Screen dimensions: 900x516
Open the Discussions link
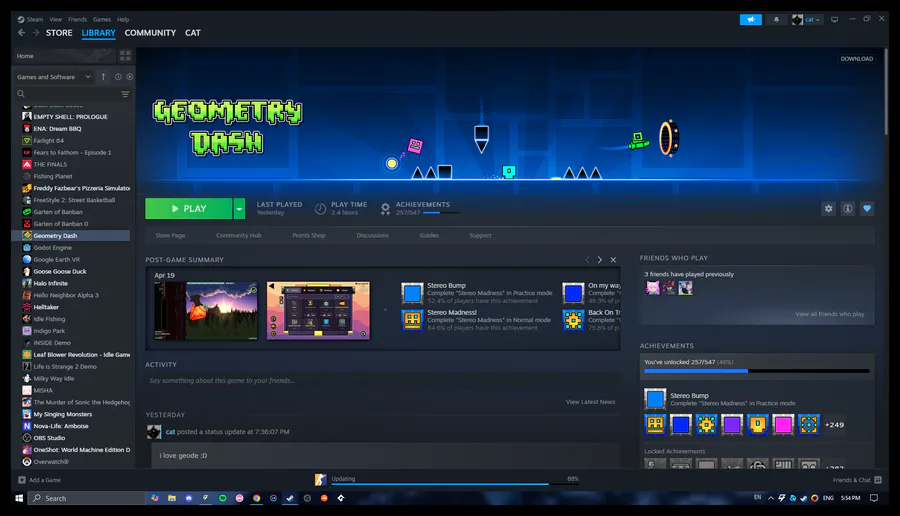click(x=373, y=235)
